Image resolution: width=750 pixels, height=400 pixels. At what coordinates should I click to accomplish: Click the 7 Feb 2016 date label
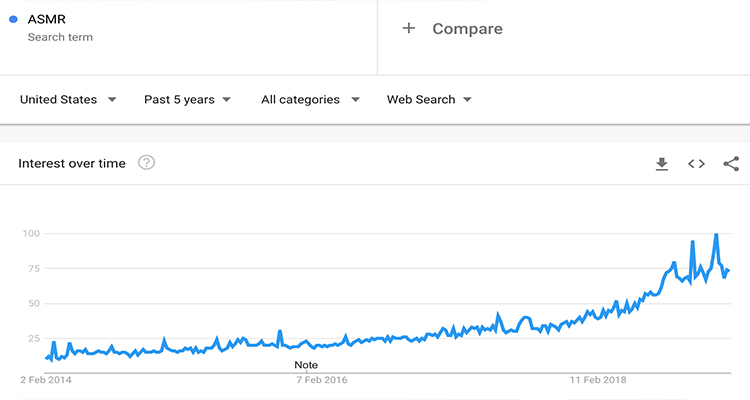[x=322, y=380]
